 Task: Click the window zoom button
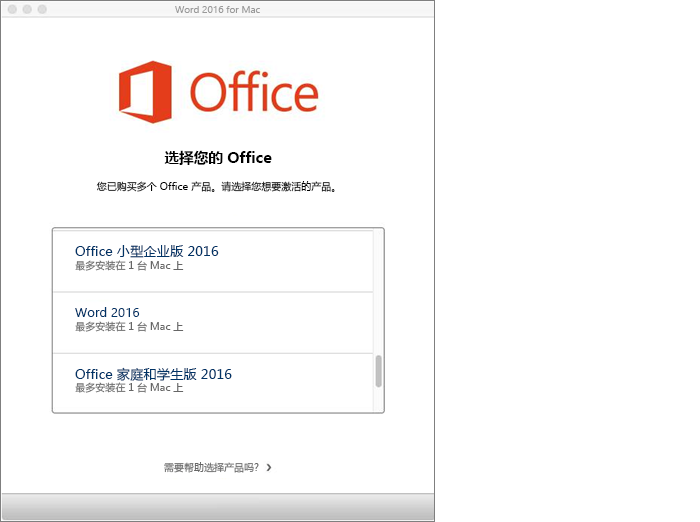tap(43, 9)
